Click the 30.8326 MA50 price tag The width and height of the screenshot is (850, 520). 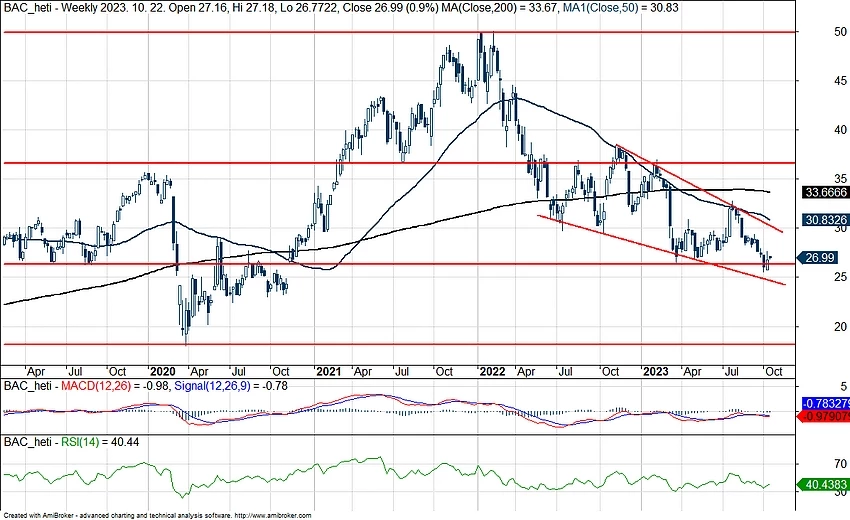[825, 220]
